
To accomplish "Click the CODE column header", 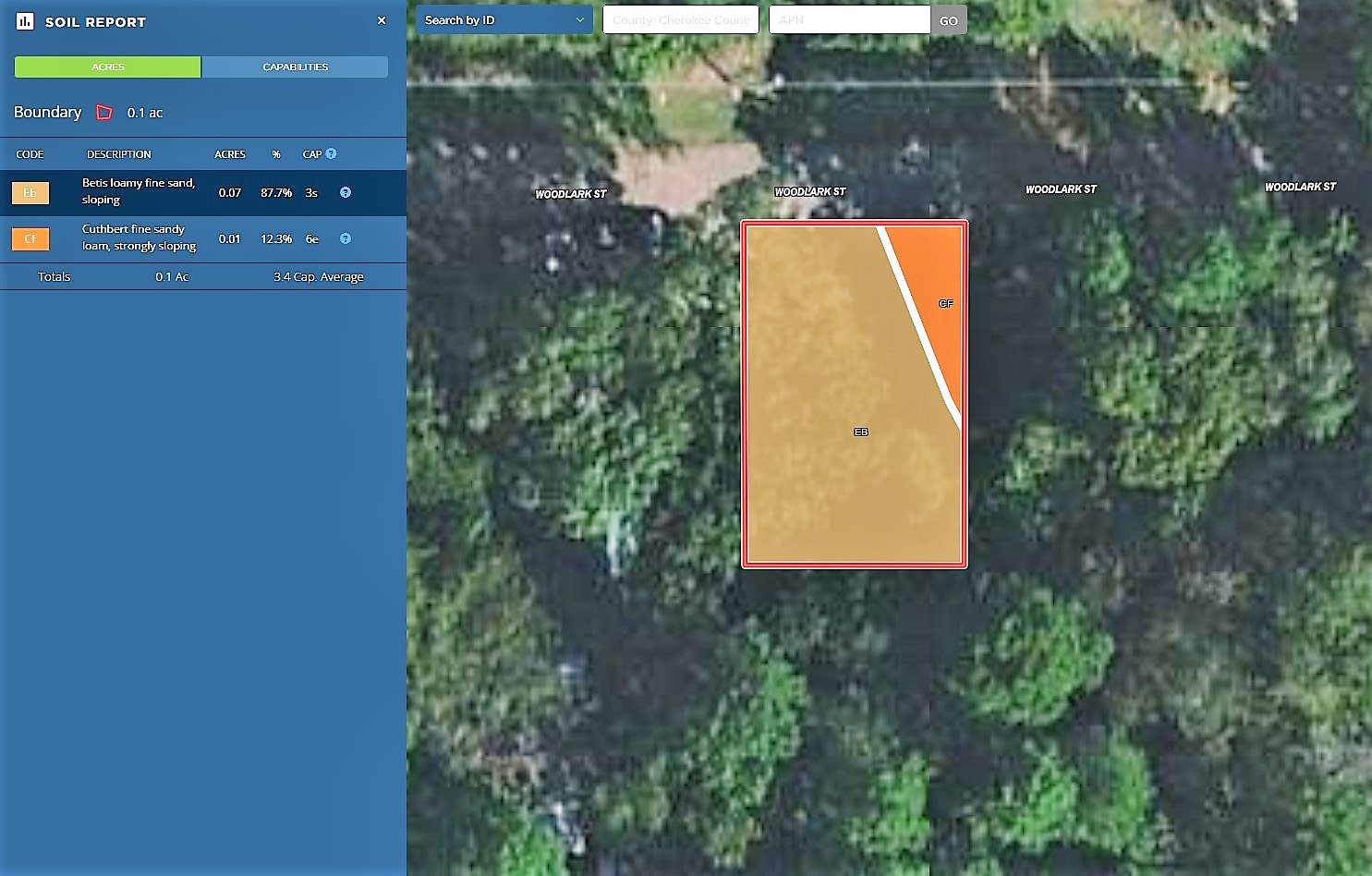I will [x=30, y=154].
